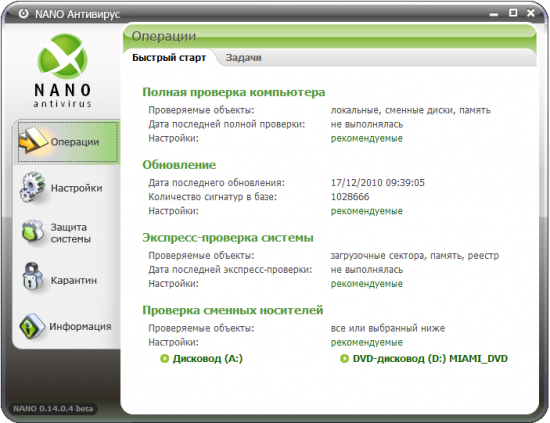
Task: Open the Операции sidebar section icon
Action: tap(33, 140)
